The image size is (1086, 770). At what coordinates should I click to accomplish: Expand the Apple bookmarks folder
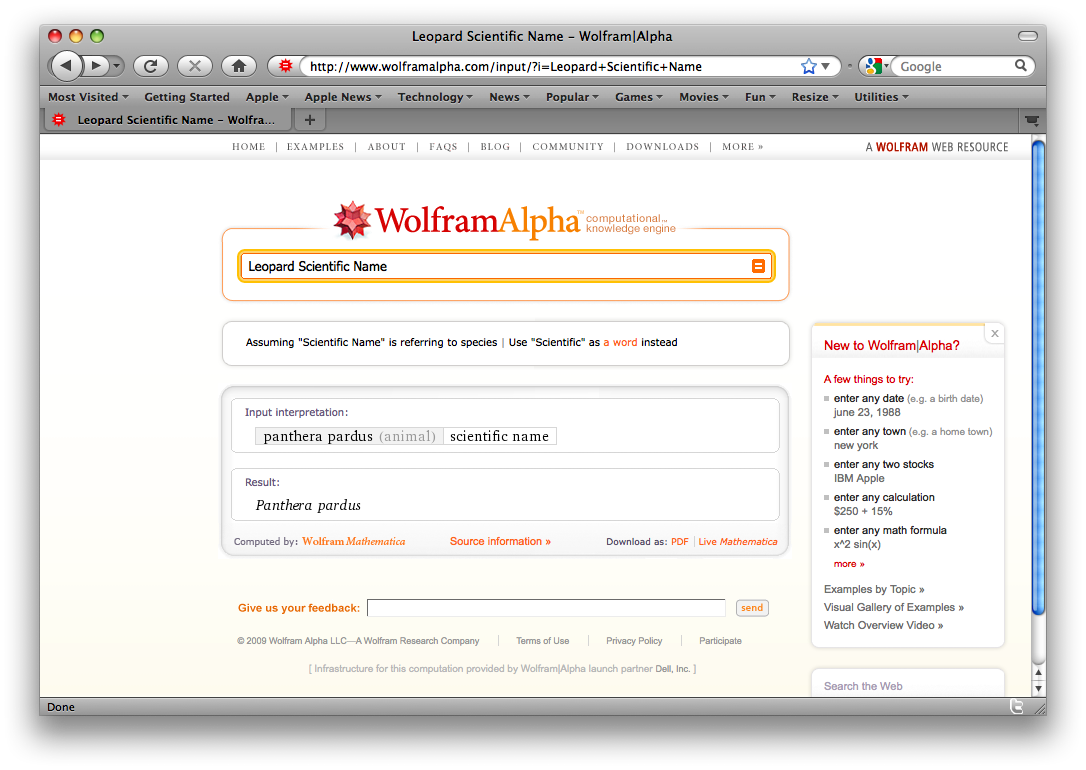[267, 97]
